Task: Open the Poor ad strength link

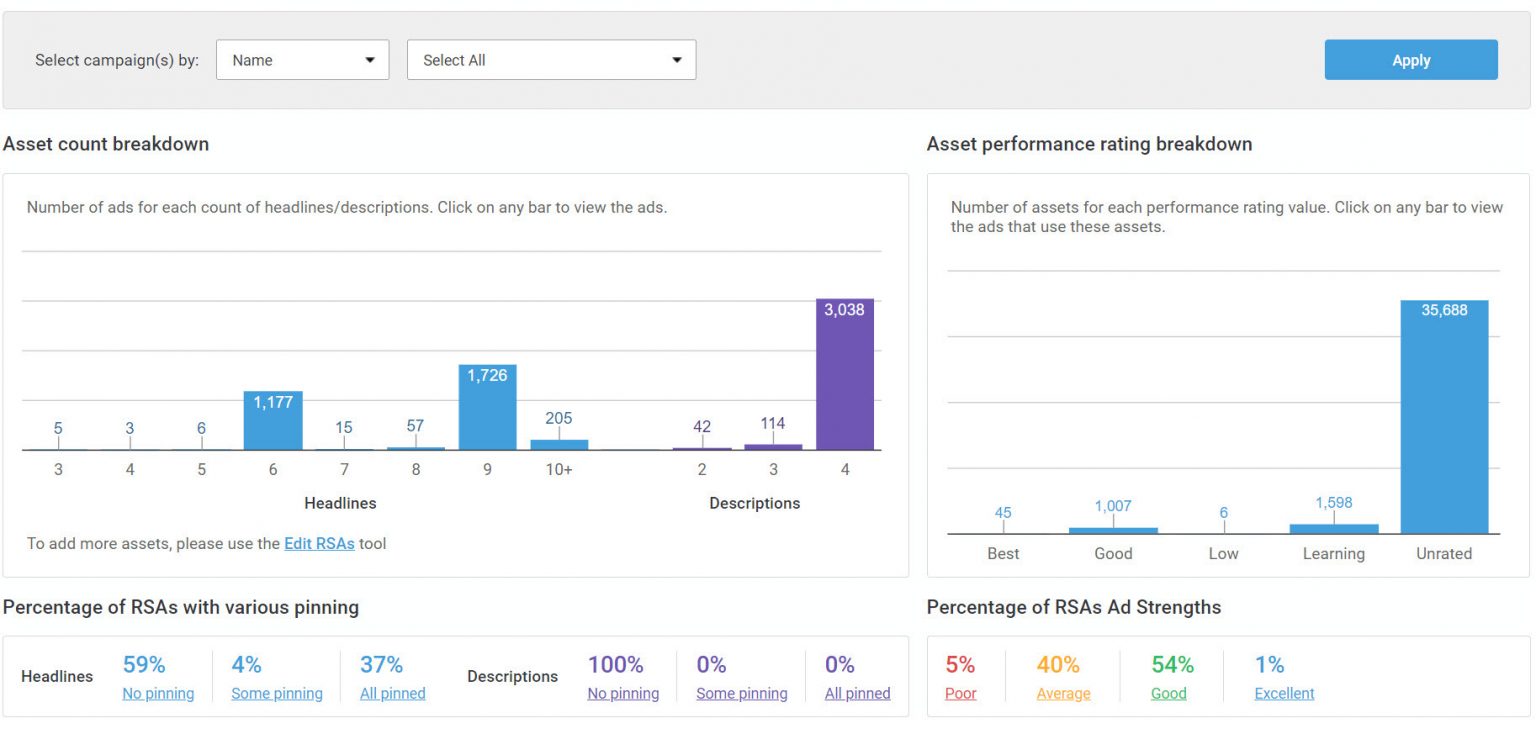Action: point(960,693)
